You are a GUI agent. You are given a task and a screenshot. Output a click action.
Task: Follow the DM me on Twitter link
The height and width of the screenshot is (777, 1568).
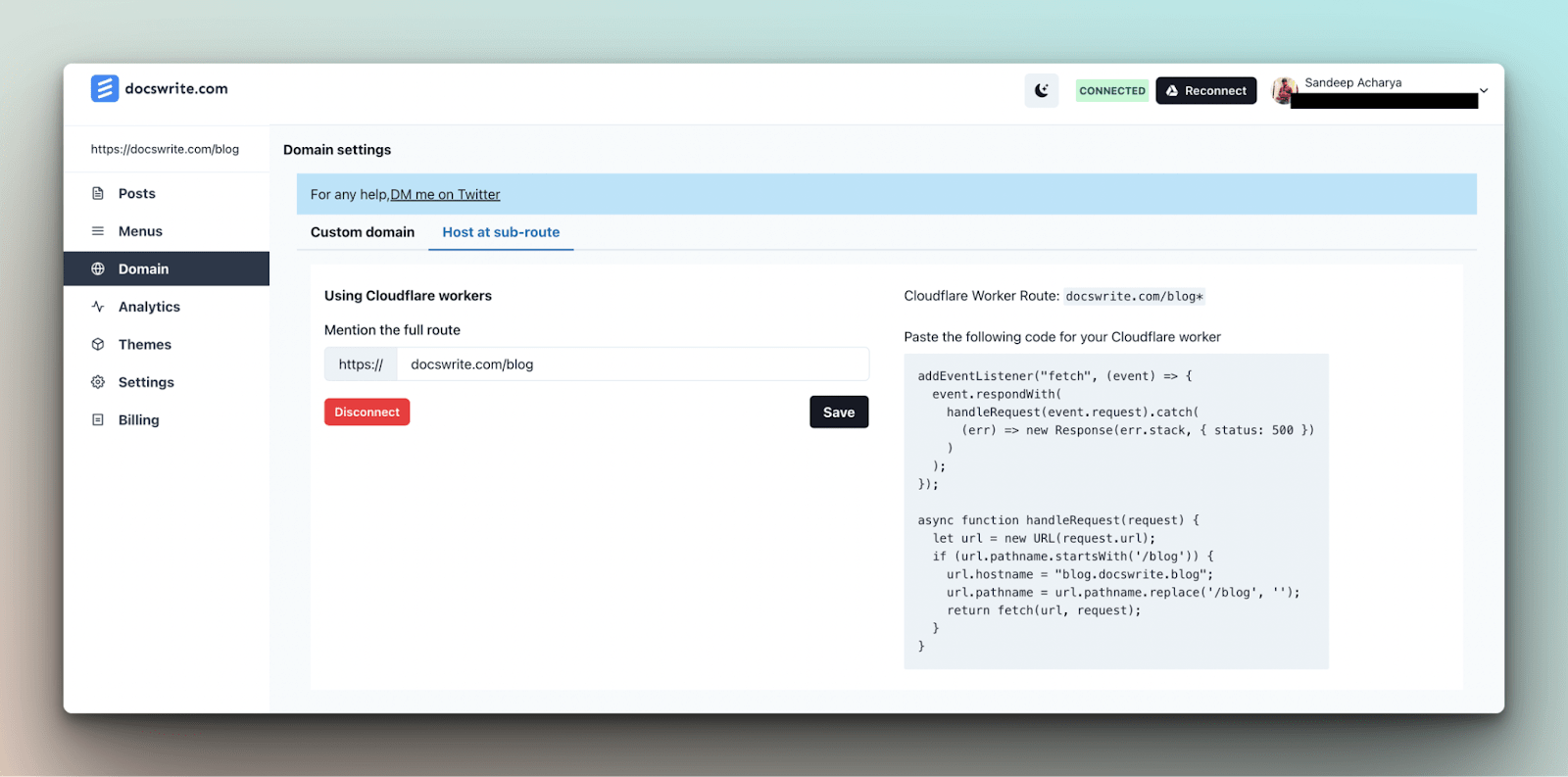445,194
